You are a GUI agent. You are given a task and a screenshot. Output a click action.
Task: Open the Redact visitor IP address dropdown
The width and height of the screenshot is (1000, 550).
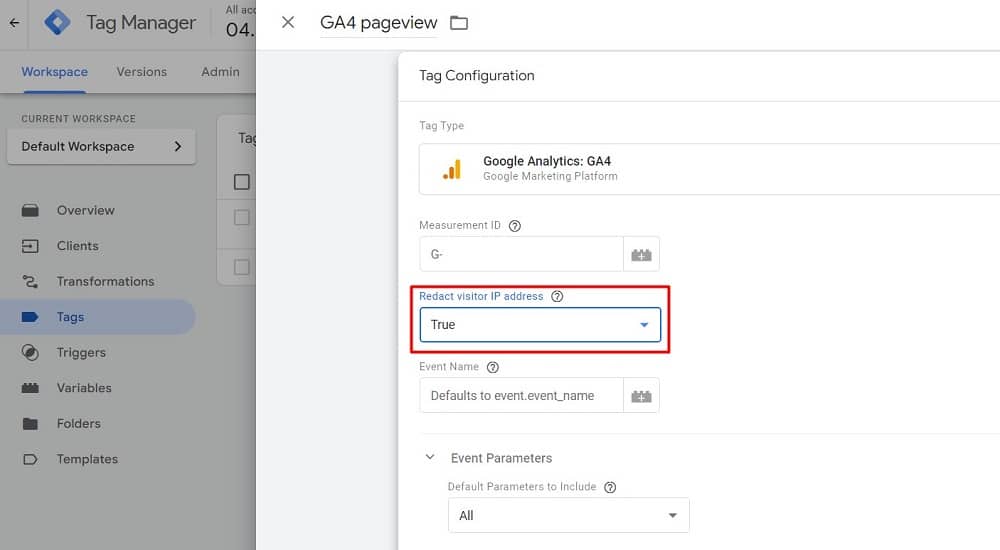point(540,325)
